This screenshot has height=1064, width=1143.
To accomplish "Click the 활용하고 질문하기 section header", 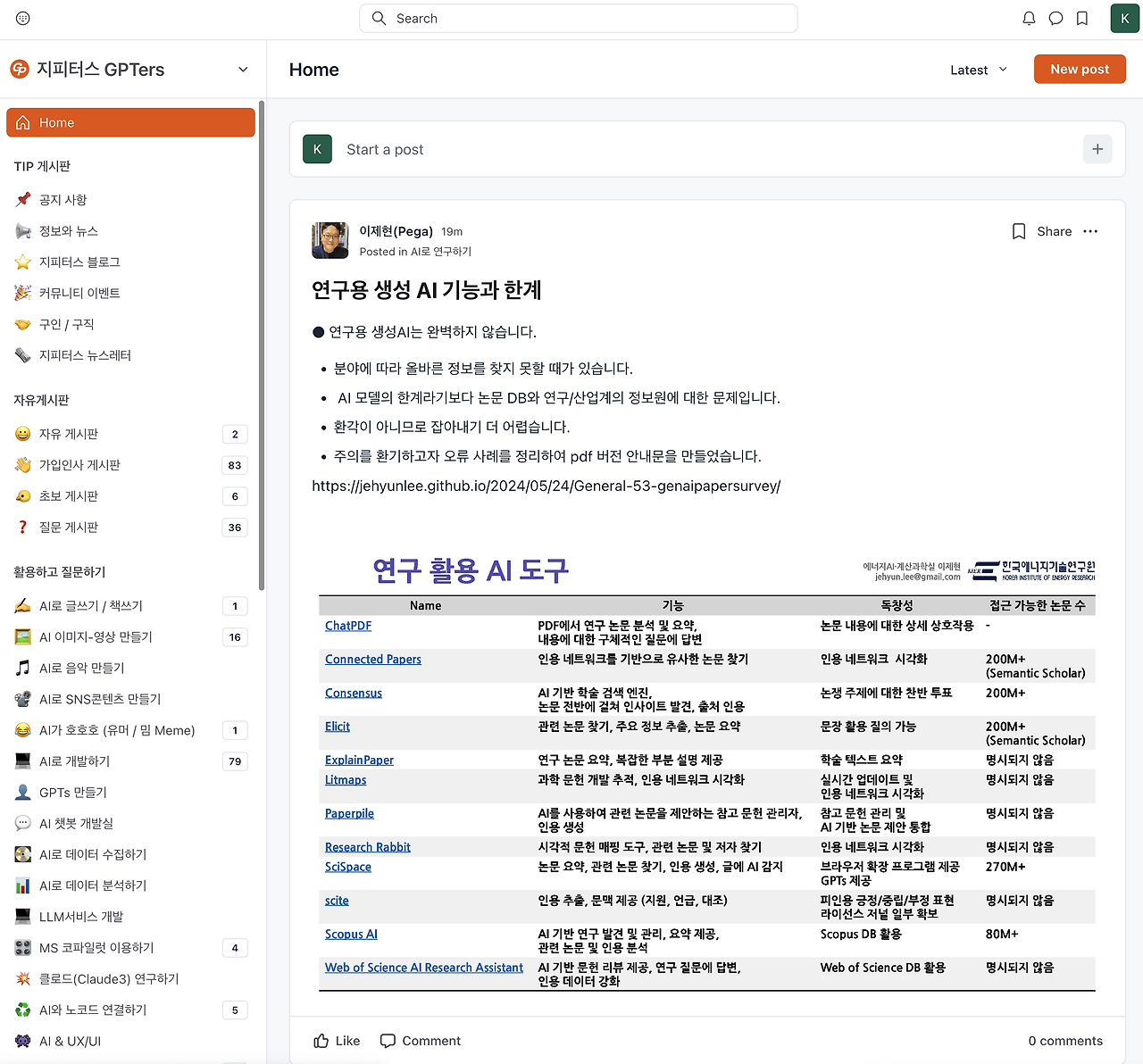I will [x=60, y=572].
